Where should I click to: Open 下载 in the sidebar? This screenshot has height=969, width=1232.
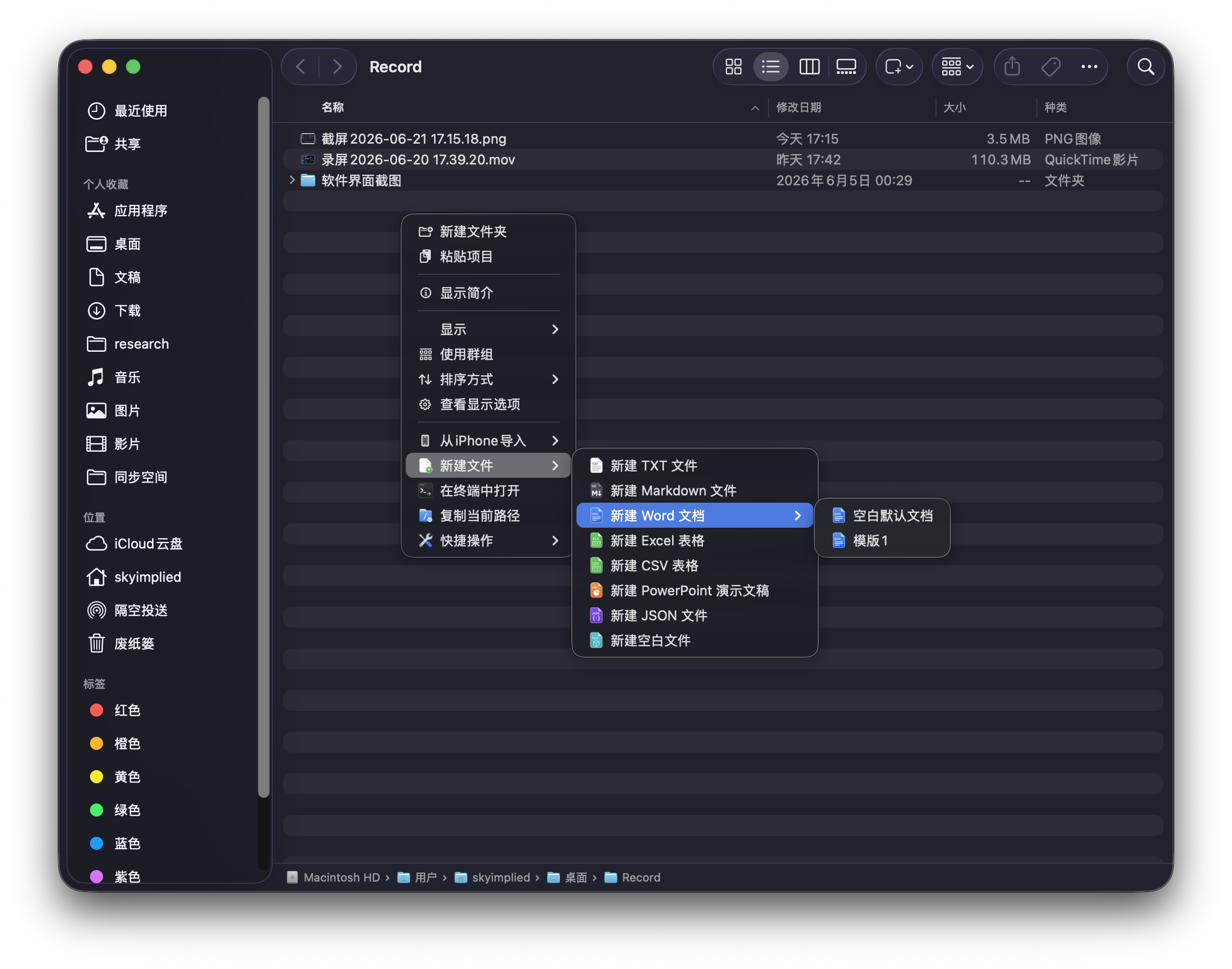tap(113, 310)
